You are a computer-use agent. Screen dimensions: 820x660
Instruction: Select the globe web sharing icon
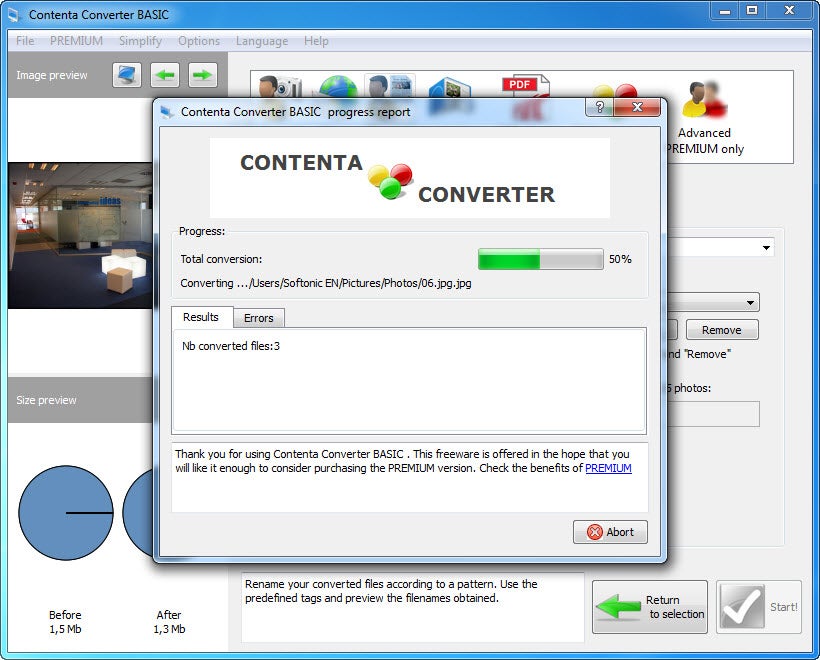pos(338,87)
